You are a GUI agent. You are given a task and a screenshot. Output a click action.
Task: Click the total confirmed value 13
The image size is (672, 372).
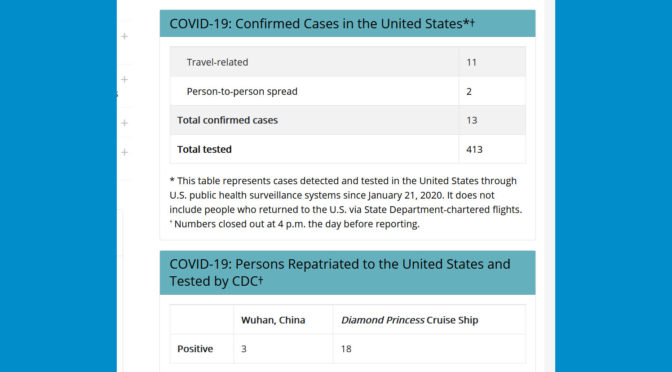tap(471, 120)
